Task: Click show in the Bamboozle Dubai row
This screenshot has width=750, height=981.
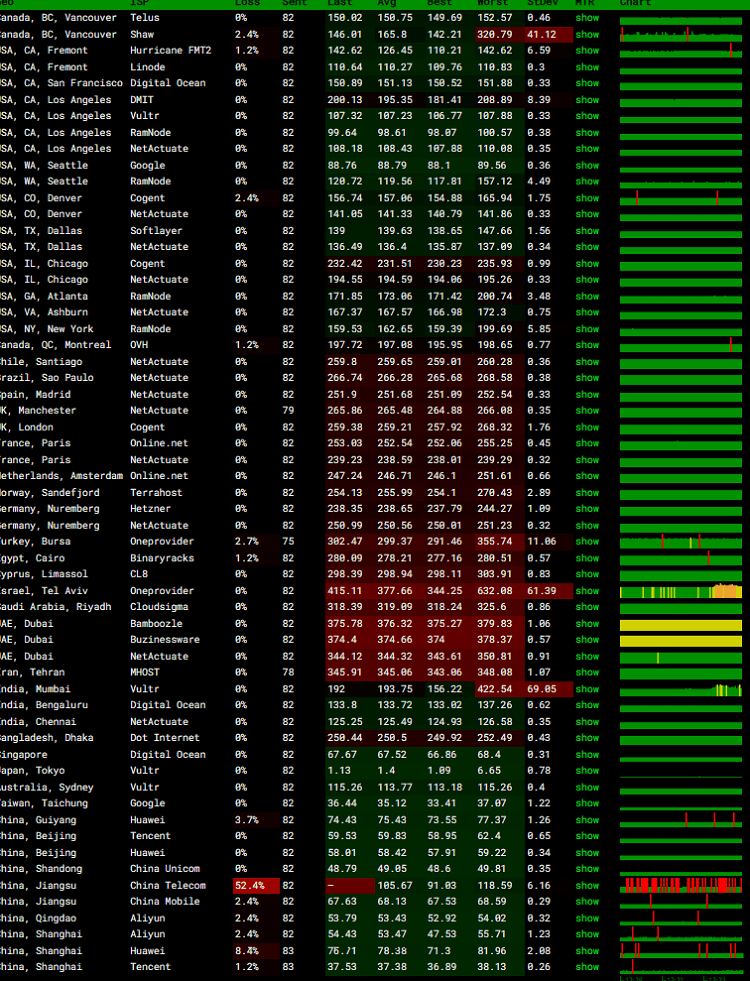Action: tap(587, 624)
